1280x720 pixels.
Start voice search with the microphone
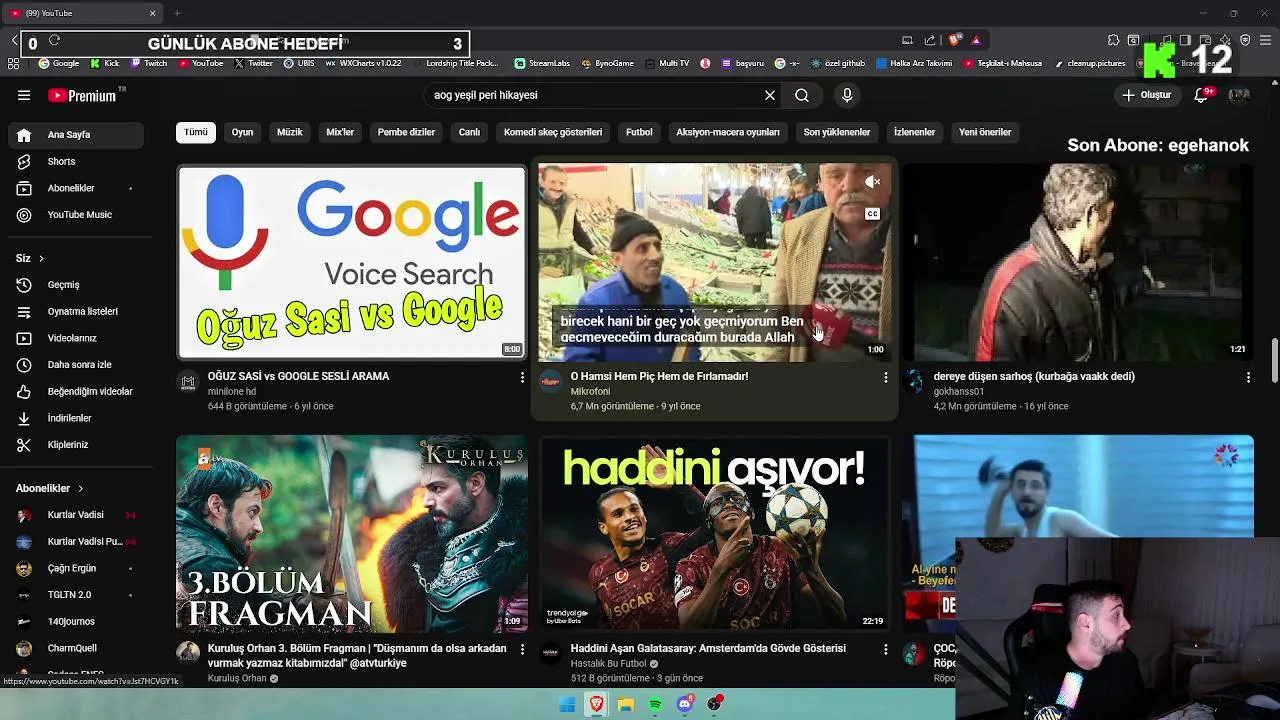[847, 95]
